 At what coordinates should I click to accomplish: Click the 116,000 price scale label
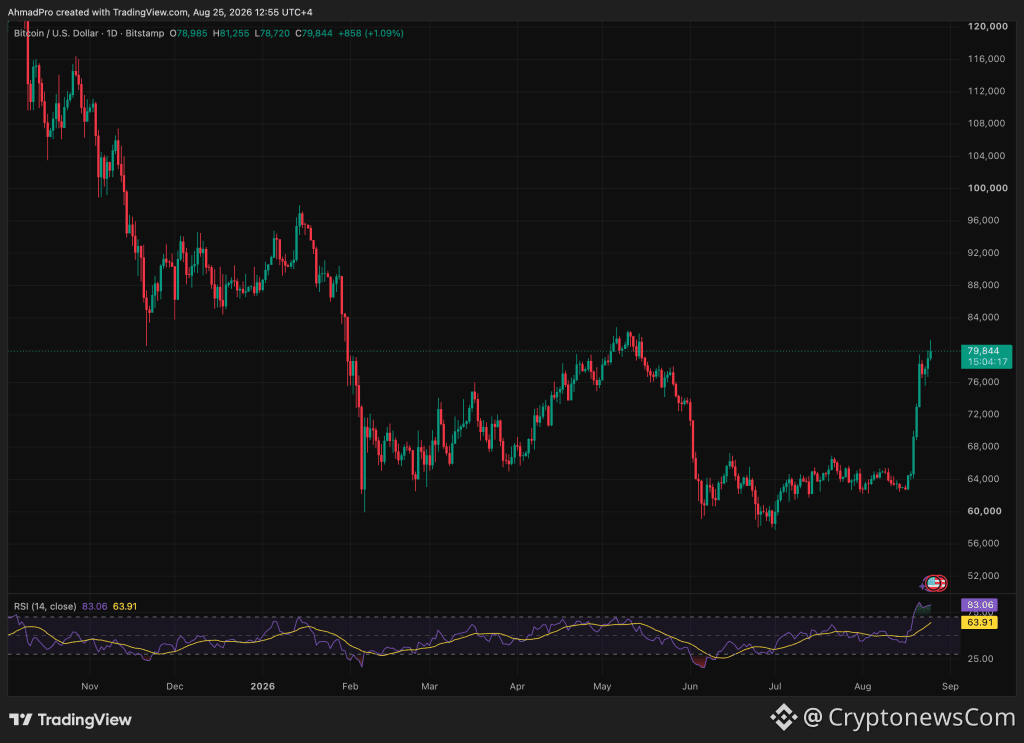[x=986, y=59]
